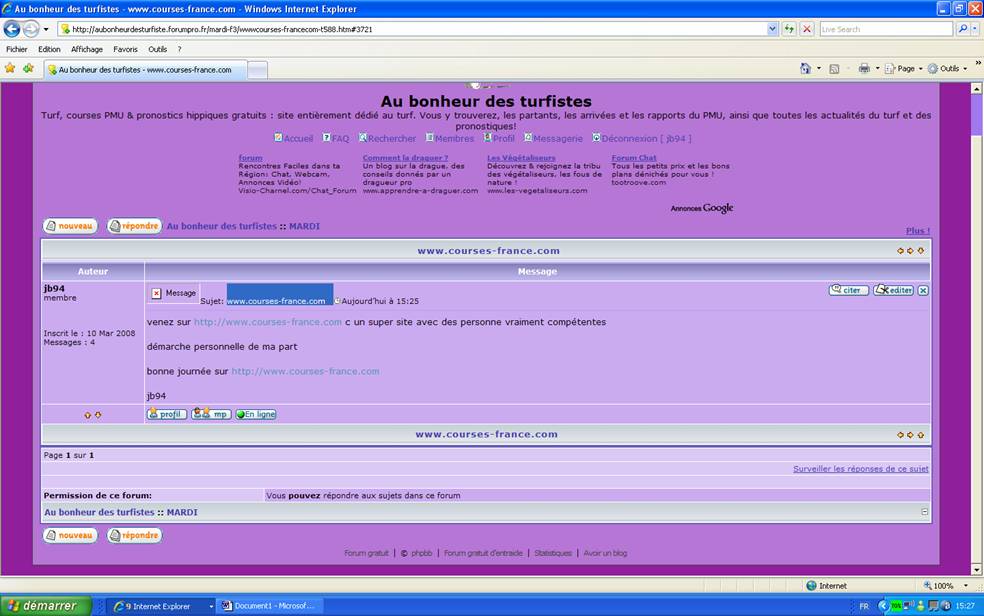View jb94's profile via the profil button

(x=167, y=414)
